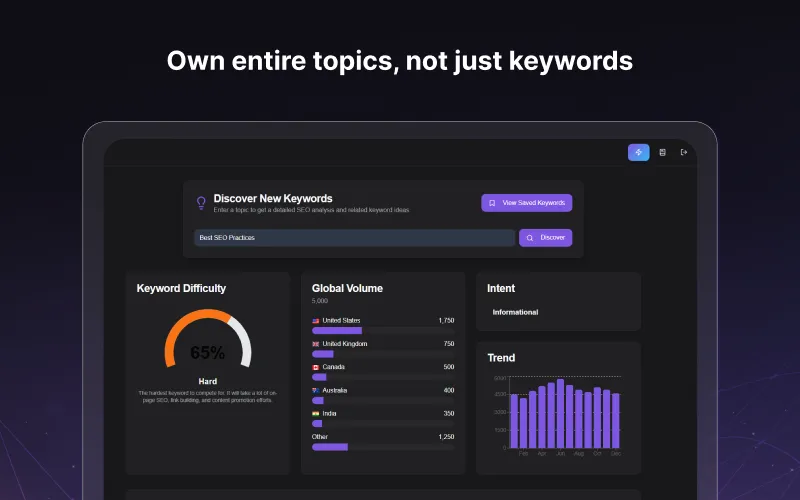Click the United Kingdom flag icon
Screen dimensions: 800x500
[x=316, y=343]
